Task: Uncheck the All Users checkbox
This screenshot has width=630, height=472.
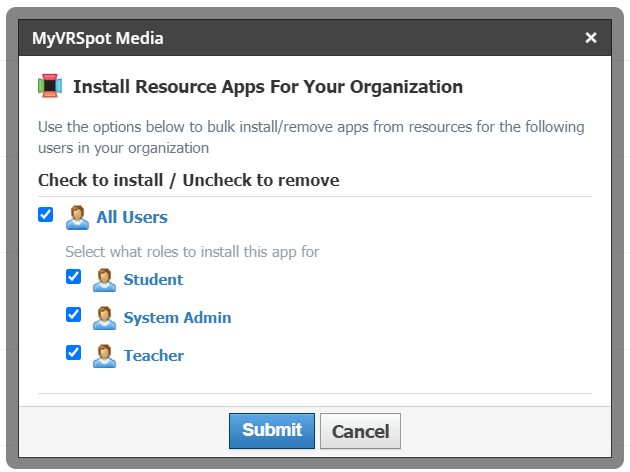Action: (45, 215)
